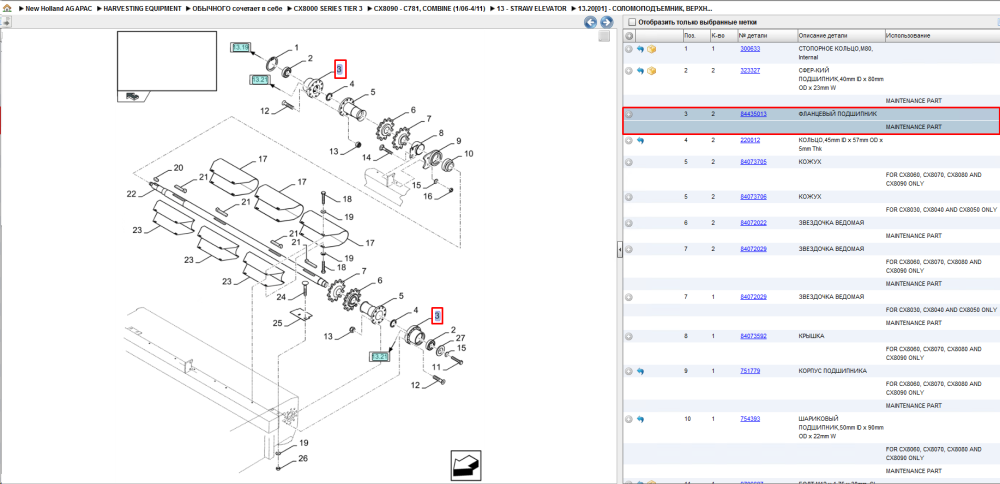The image size is (1000, 484).
Task: Open part number link 84435013
Action: (753, 114)
